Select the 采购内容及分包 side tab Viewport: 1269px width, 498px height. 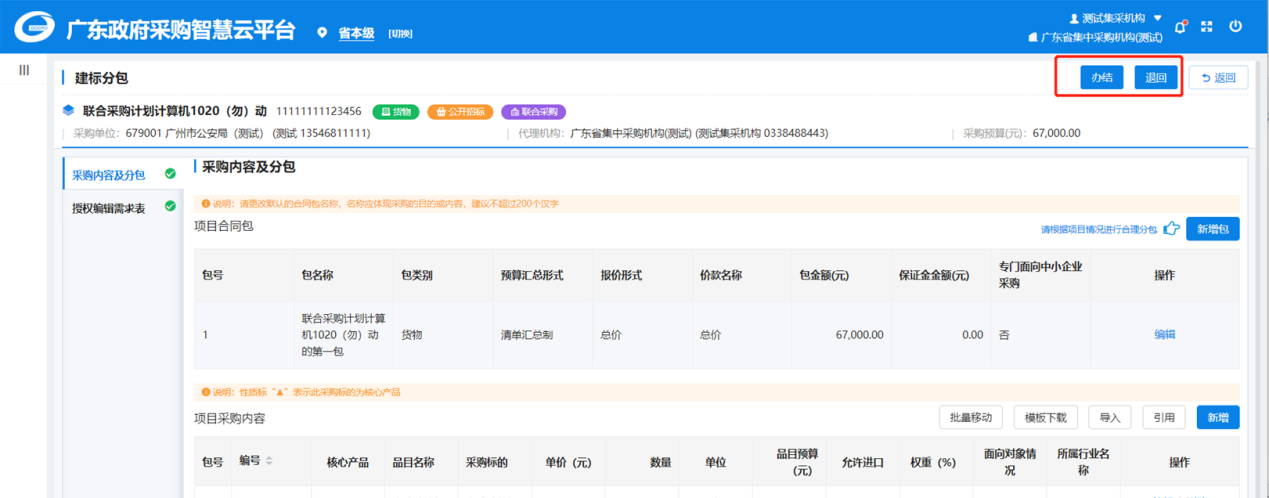108,175
